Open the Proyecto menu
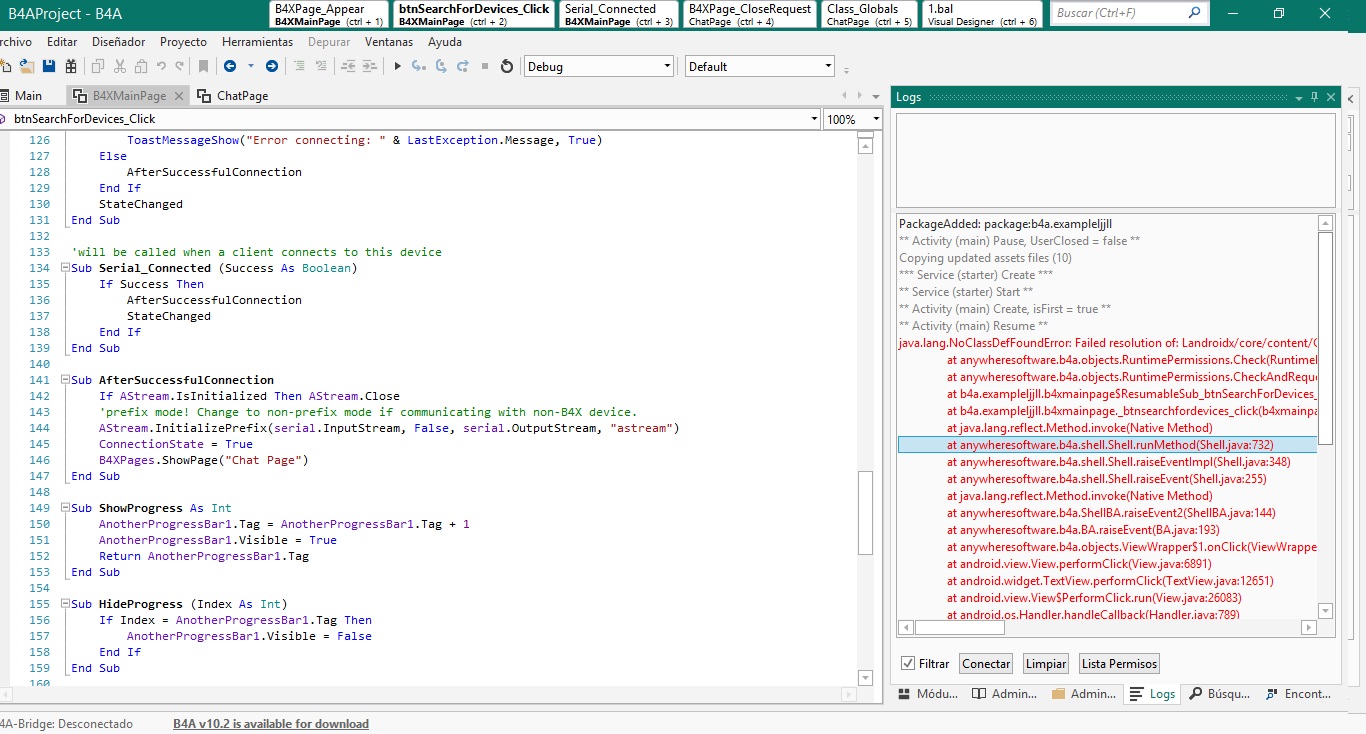The height and width of the screenshot is (734, 1366). tap(183, 42)
